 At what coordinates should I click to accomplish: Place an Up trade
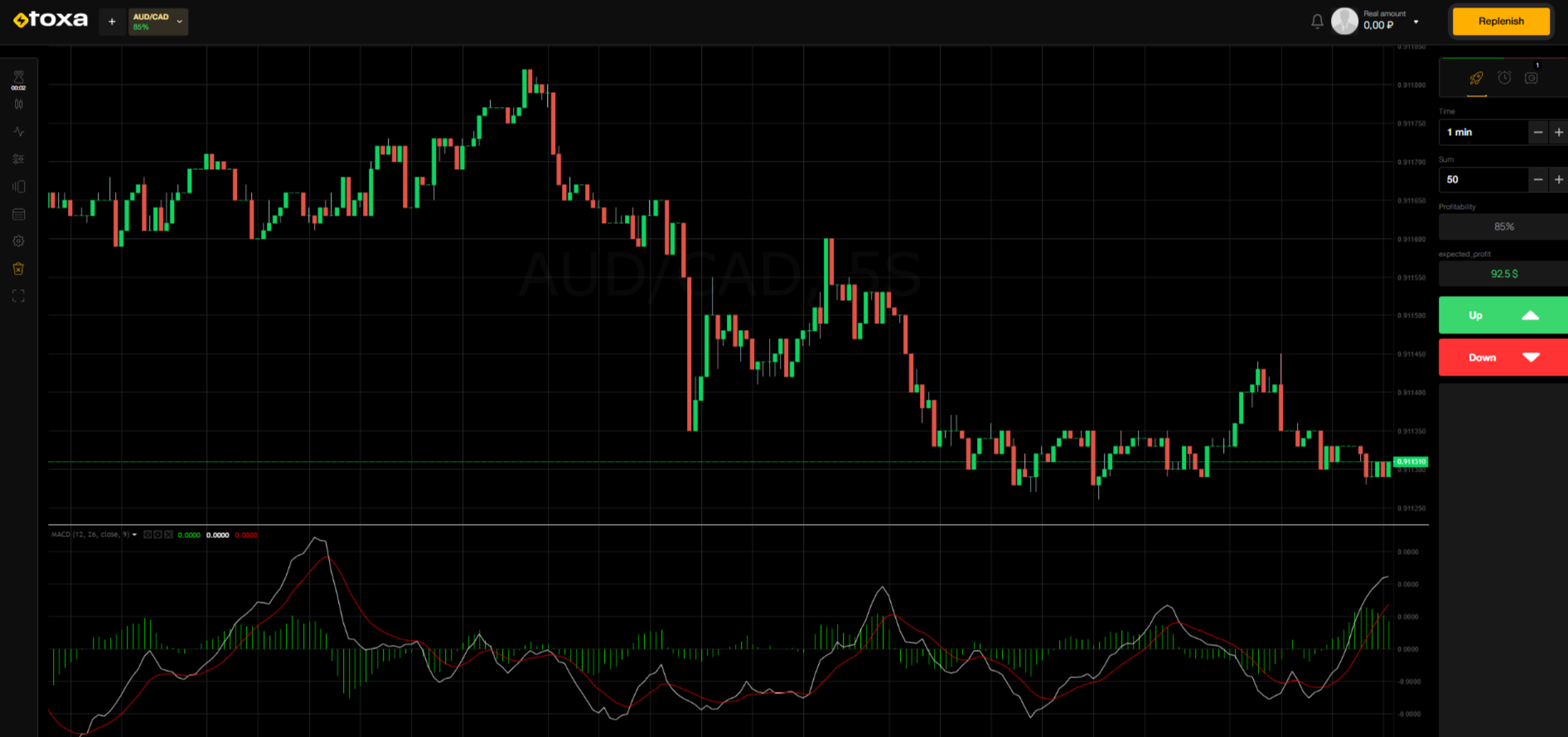point(1503,315)
